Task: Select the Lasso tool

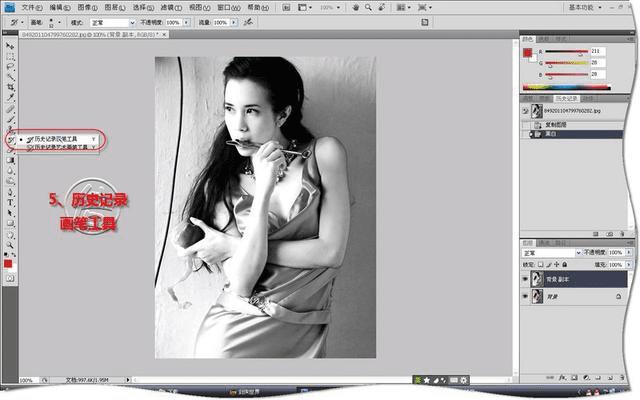Action: pyautogui.click(x=10, y=65)
